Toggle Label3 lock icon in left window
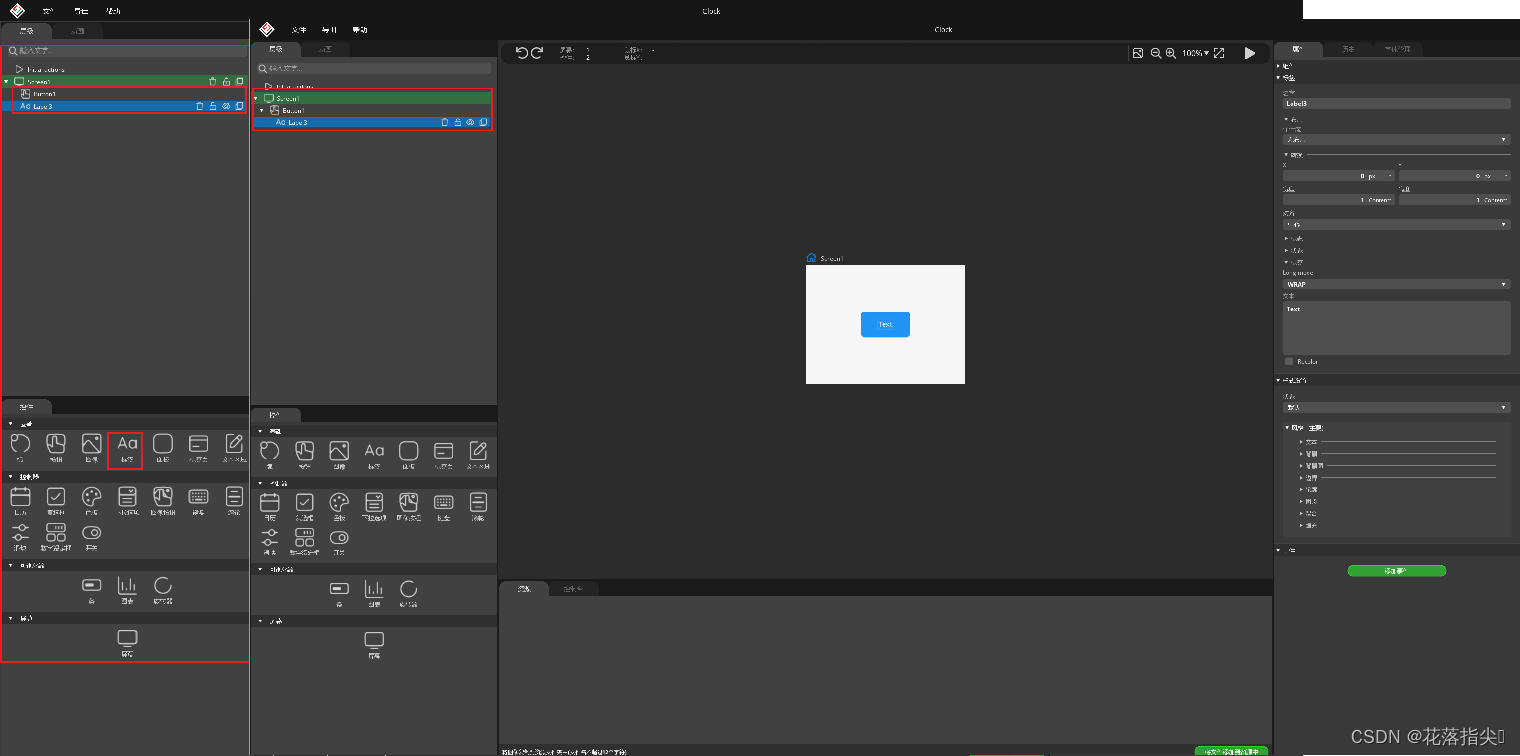The width and height of the screenshot is (1520, 756). tap(213, 105)
